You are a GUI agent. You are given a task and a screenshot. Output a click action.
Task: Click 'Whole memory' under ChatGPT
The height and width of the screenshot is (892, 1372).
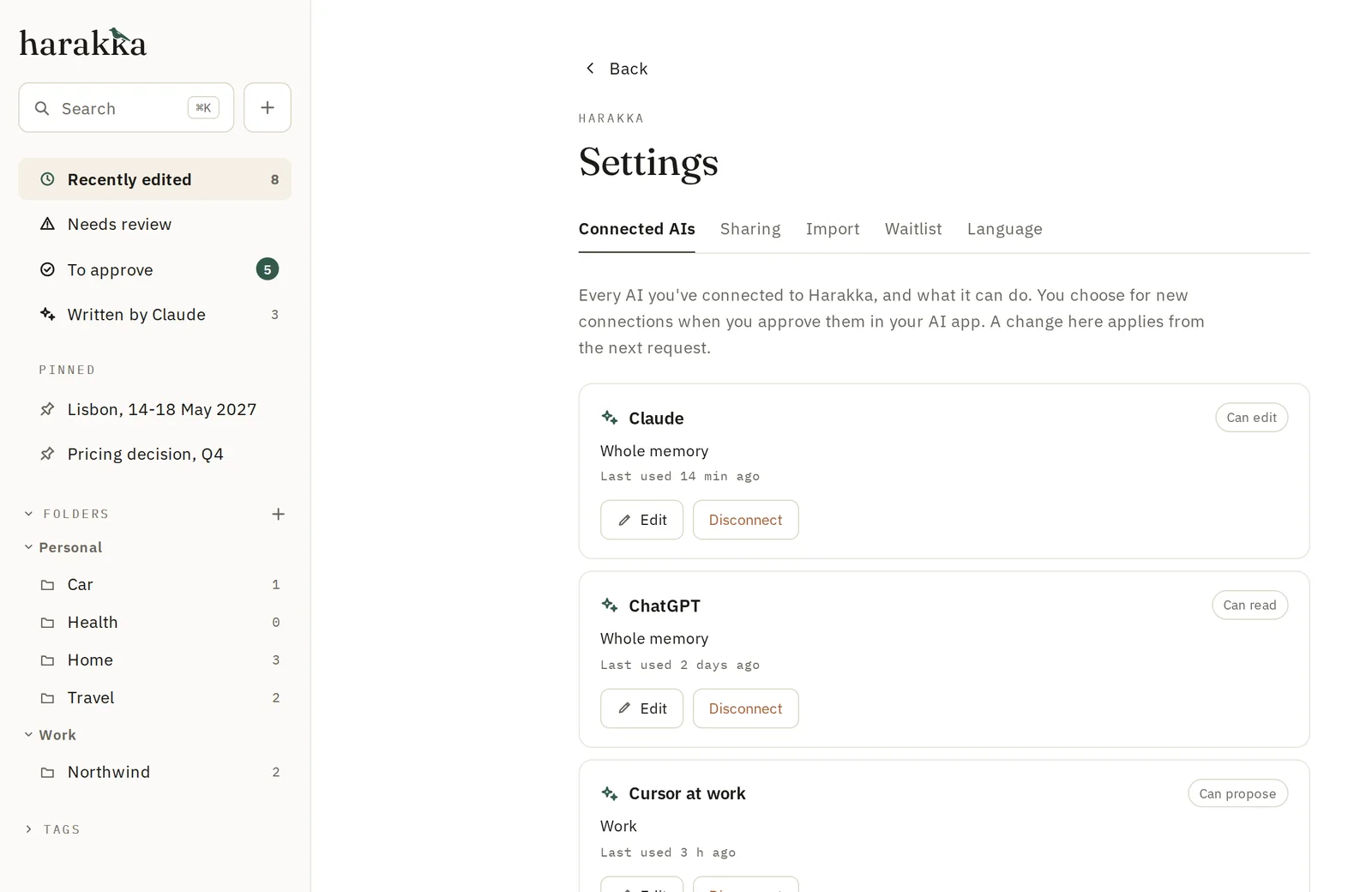(x=654, y=639)
